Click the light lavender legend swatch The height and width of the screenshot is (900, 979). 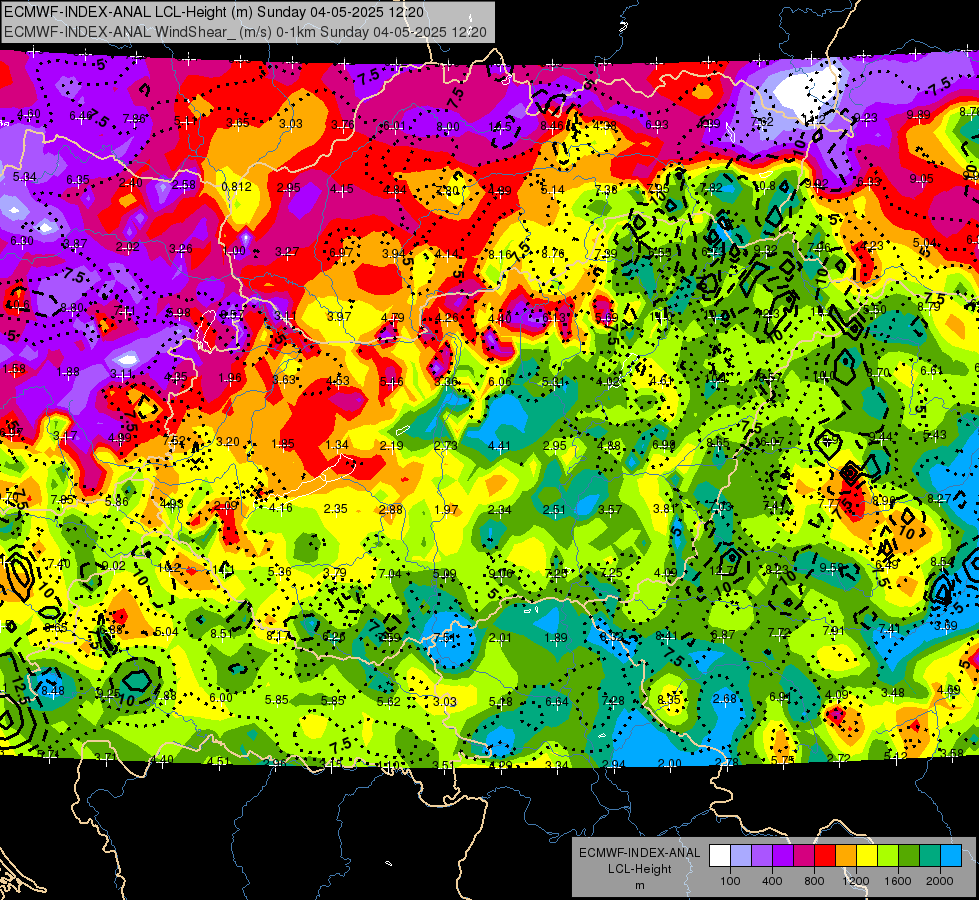[741, 856]
